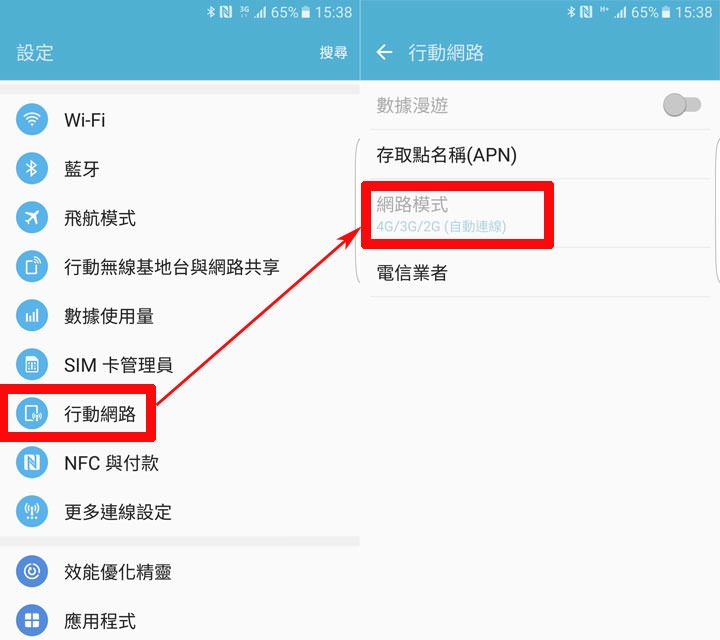720x640 pixels.
Task: Tap the 應用程式 apps grid icon
Action: 32,620
